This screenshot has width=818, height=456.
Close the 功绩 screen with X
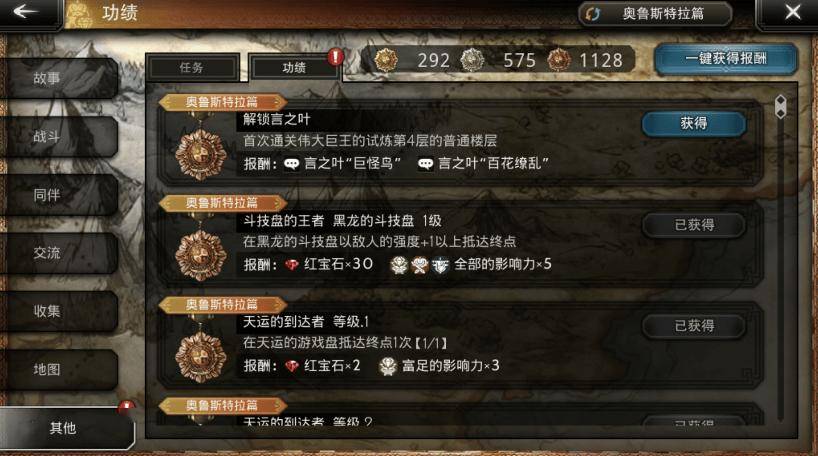[x=793, y=12]
